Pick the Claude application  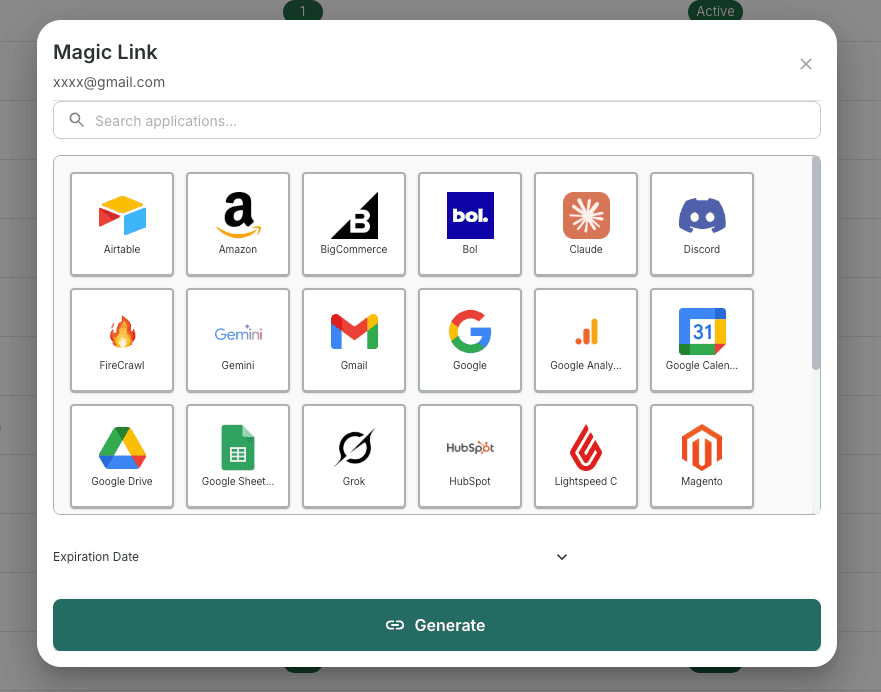585,223
